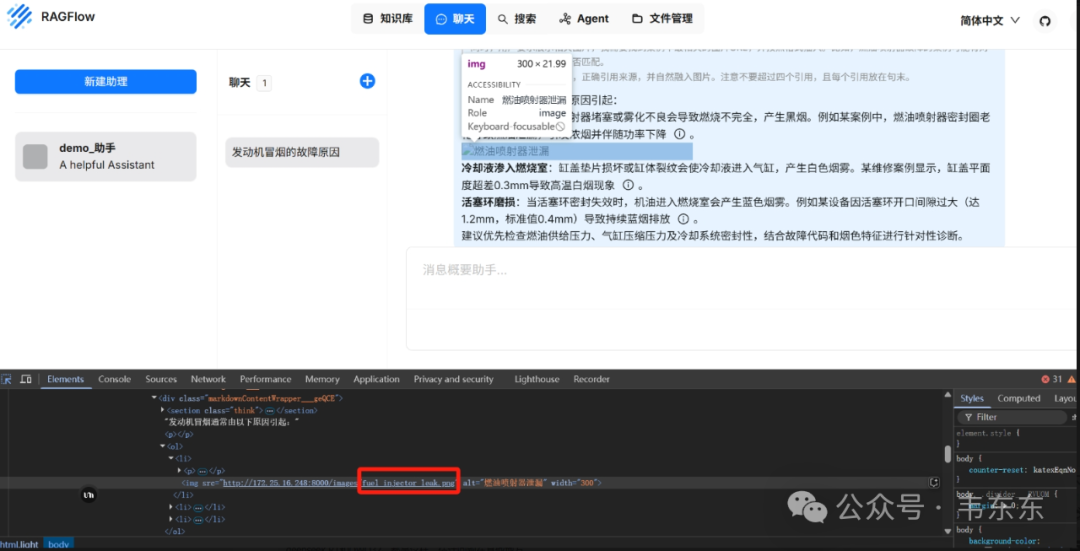Click the DevTools Styles pane scrollbar
This screenshot has width=1080, height=551.
[946, 454]
